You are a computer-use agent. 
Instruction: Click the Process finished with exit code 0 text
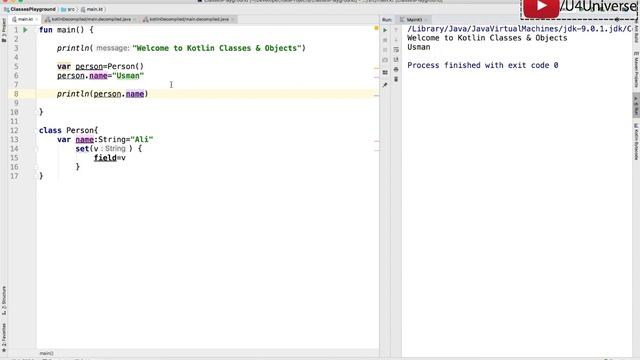click(482, 65)
